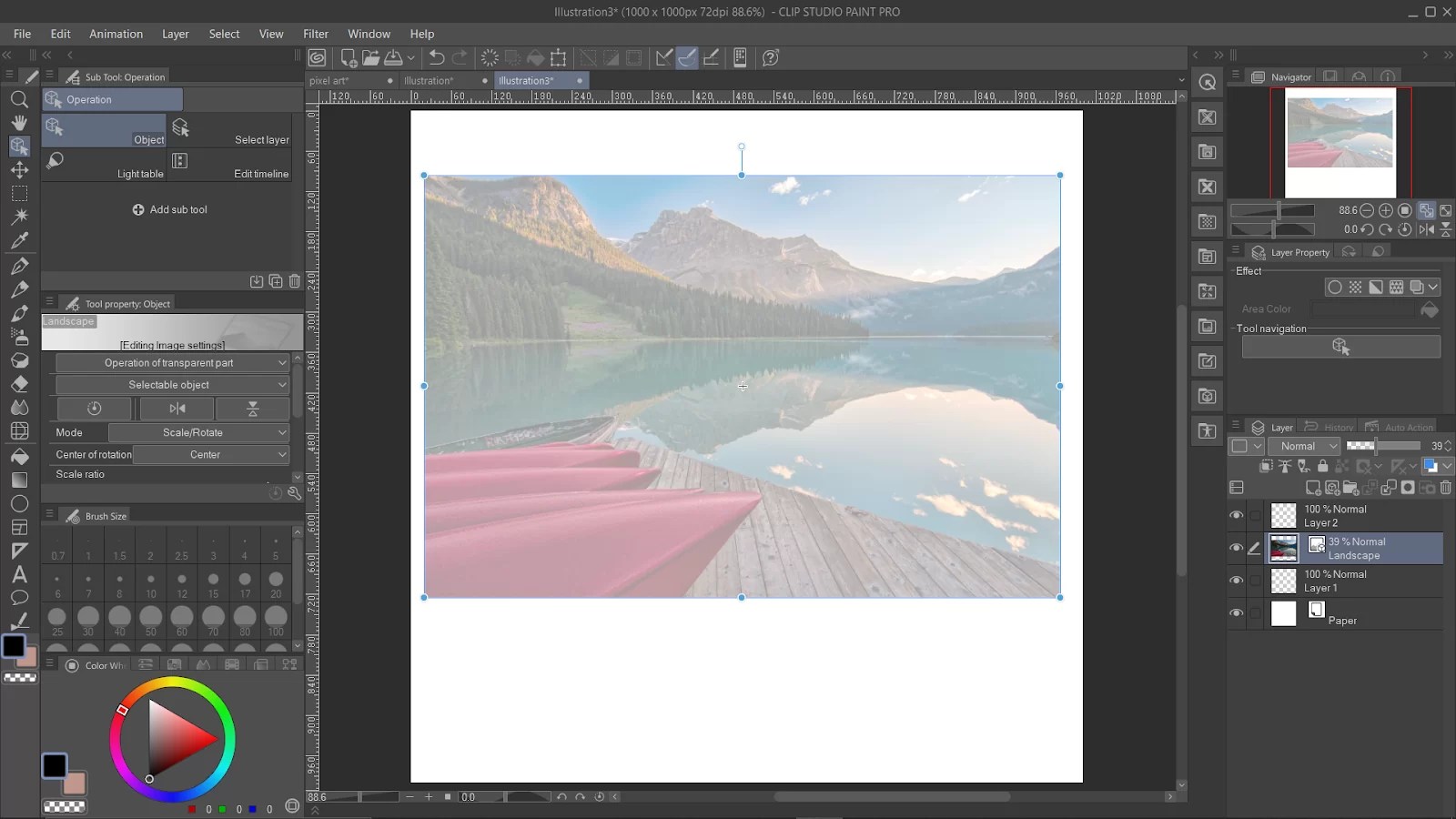Select the Pen tool
The width and height of the screenshot is (1456, 819).
(19, 266)
